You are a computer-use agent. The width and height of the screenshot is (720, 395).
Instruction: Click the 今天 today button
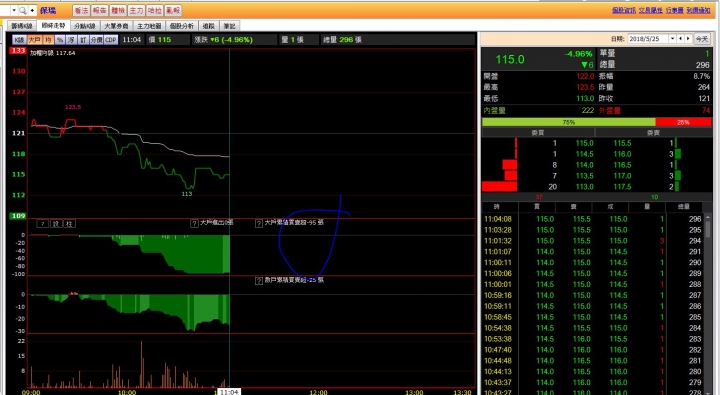click(x=702, y=39)
